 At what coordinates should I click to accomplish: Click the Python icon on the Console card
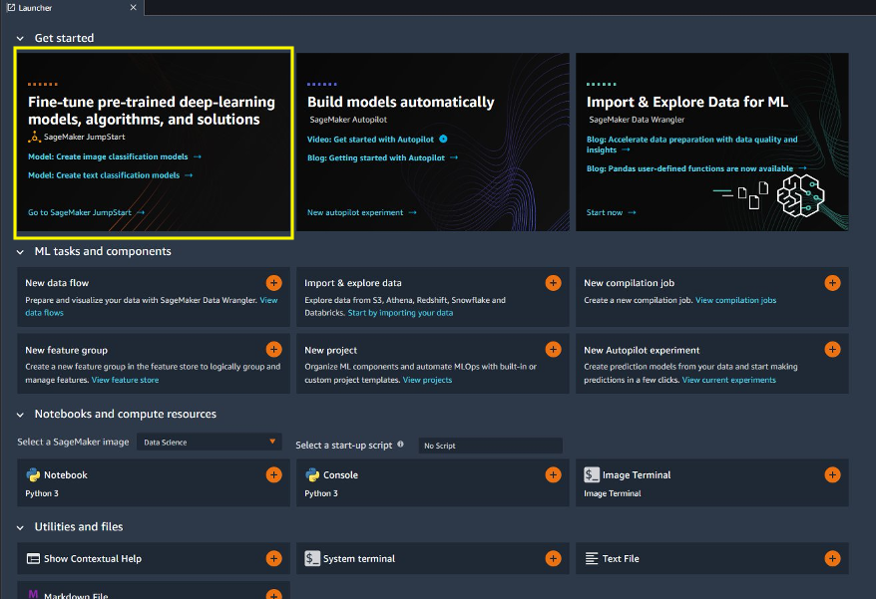[x=312, y=475]
